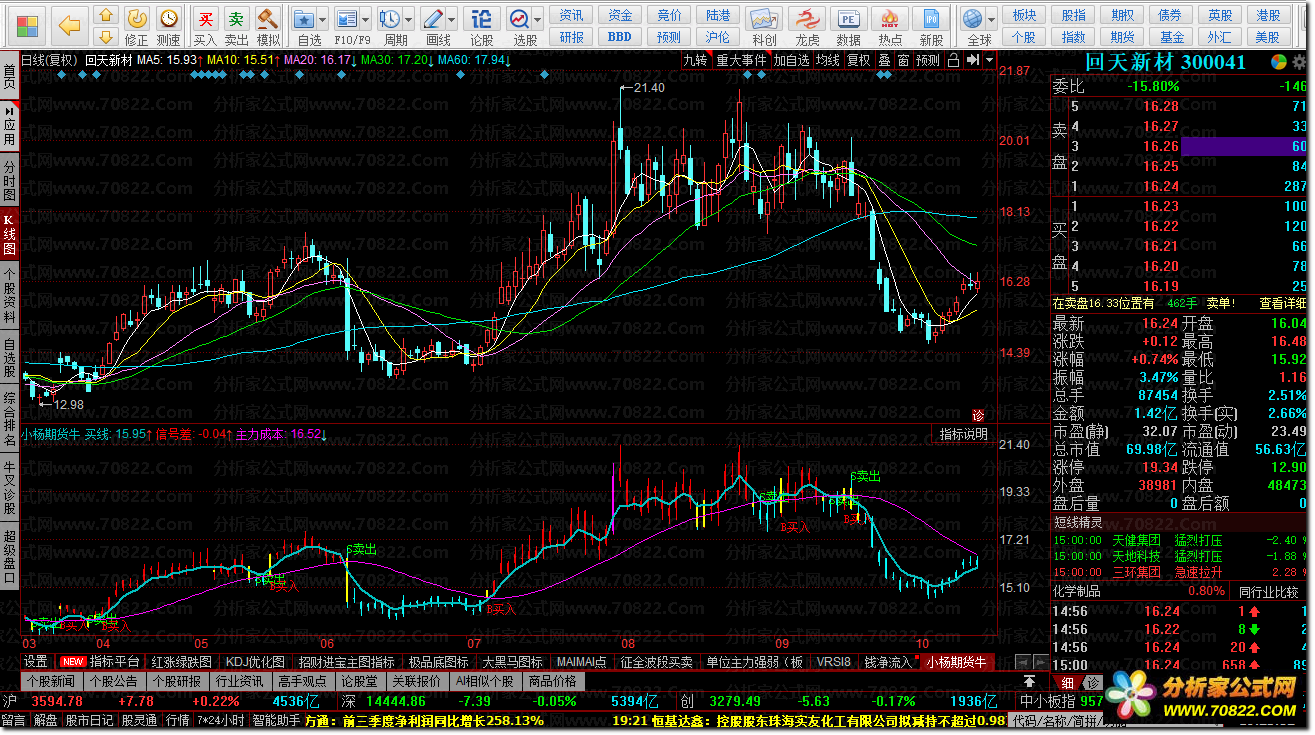The height and width of the screenshot is (735, 1315).
Task: Click the red 诊 diagnosis icon on the chart
Action: [x=977, y=415]
